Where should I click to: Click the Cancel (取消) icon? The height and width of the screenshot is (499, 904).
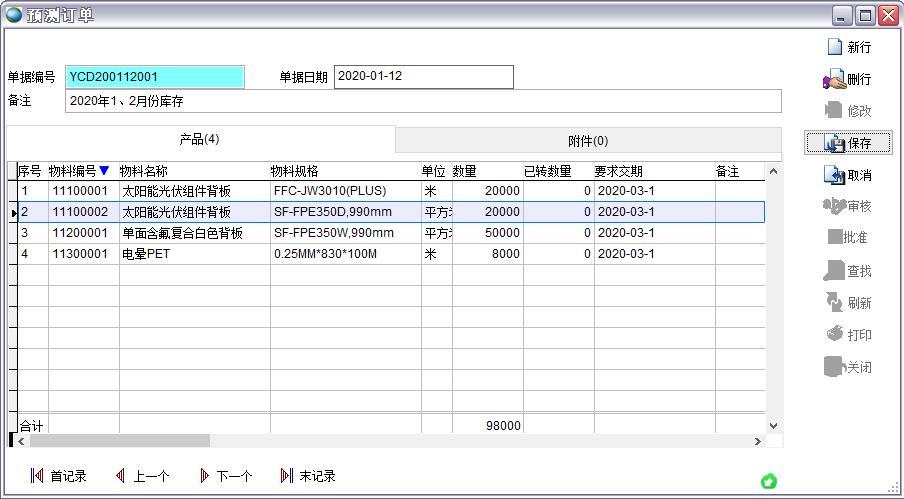(x=834, y=175)
